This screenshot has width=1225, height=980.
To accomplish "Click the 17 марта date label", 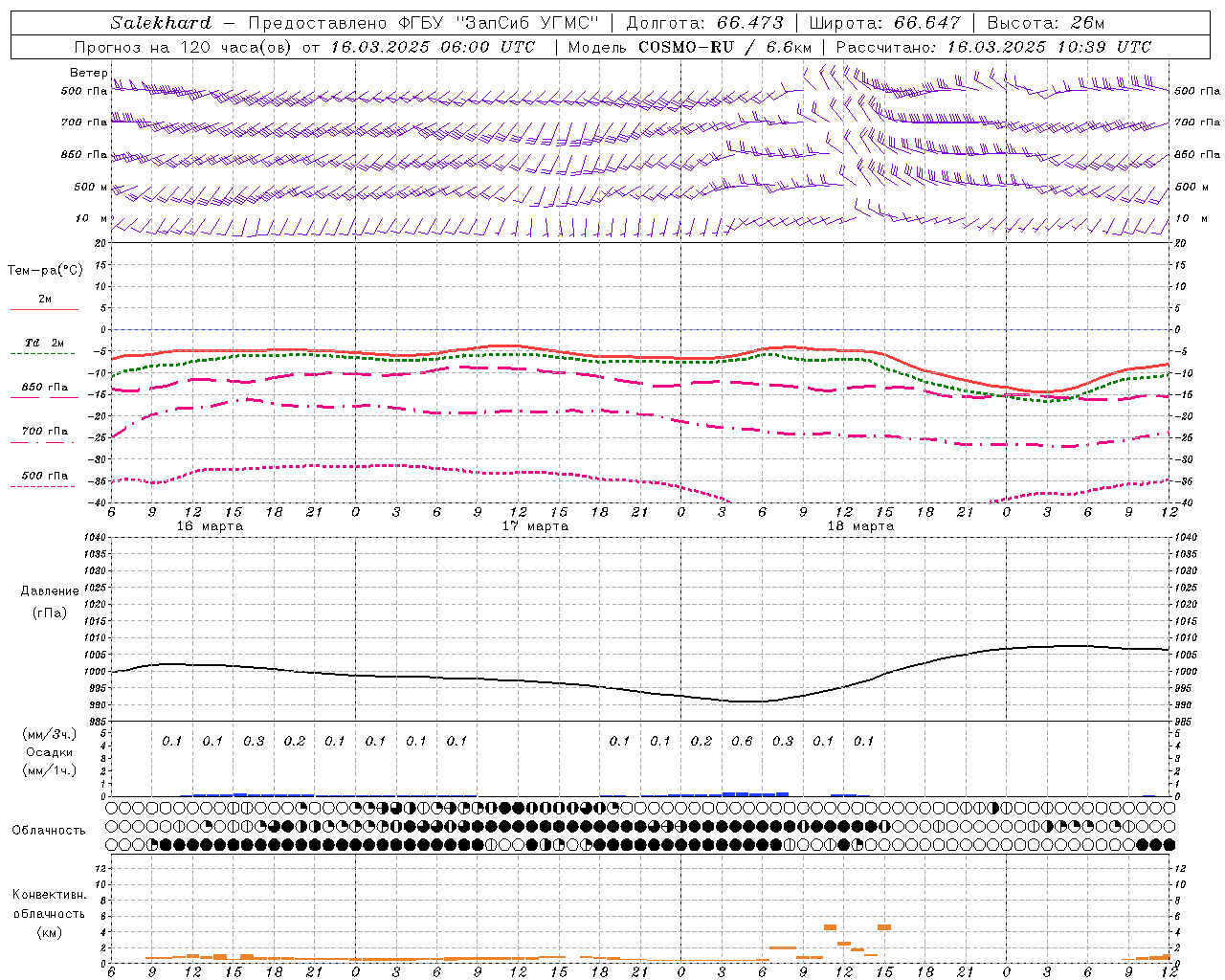I will coord(535,526).
